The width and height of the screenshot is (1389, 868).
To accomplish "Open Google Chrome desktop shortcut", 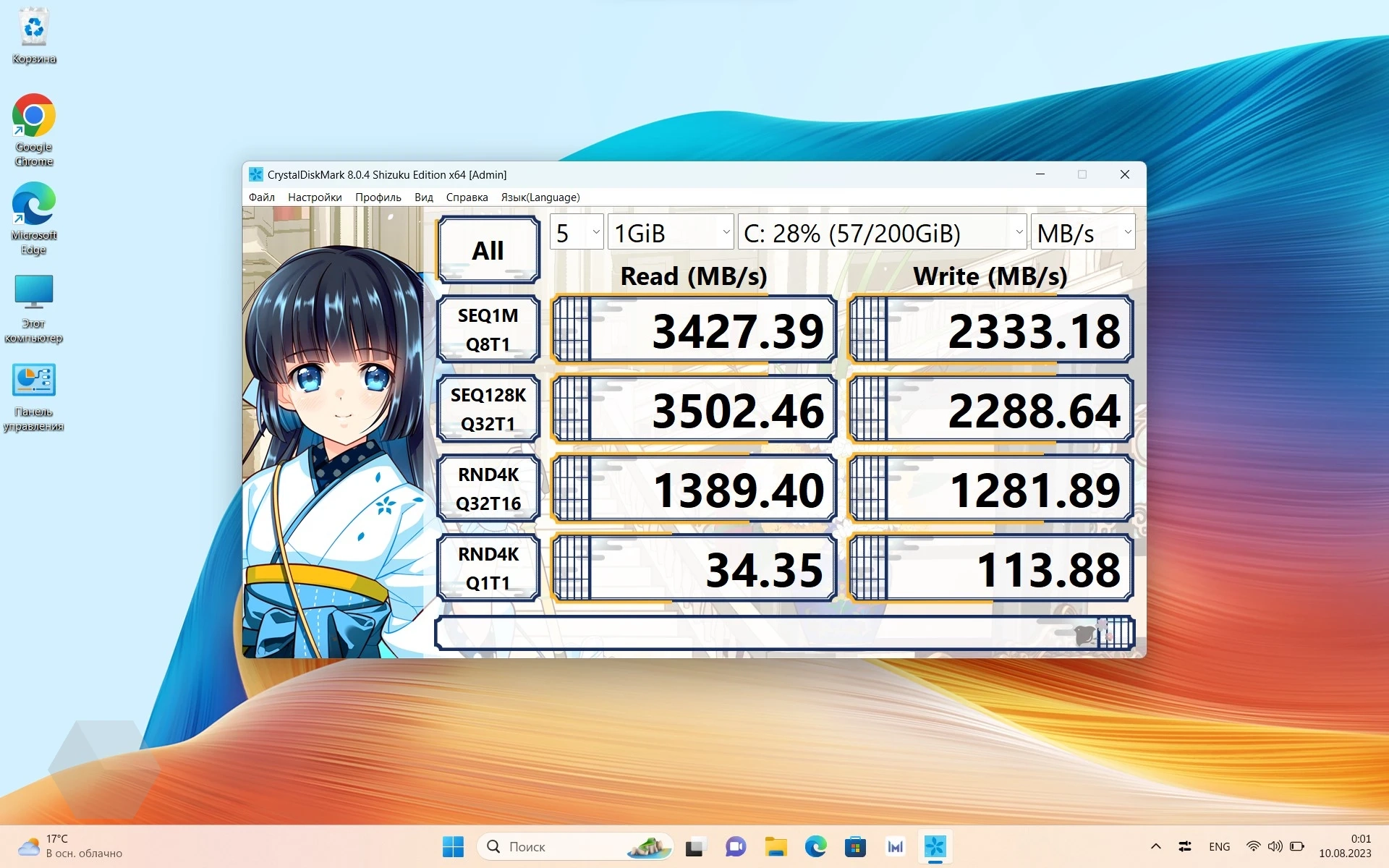I will [34, 130].
